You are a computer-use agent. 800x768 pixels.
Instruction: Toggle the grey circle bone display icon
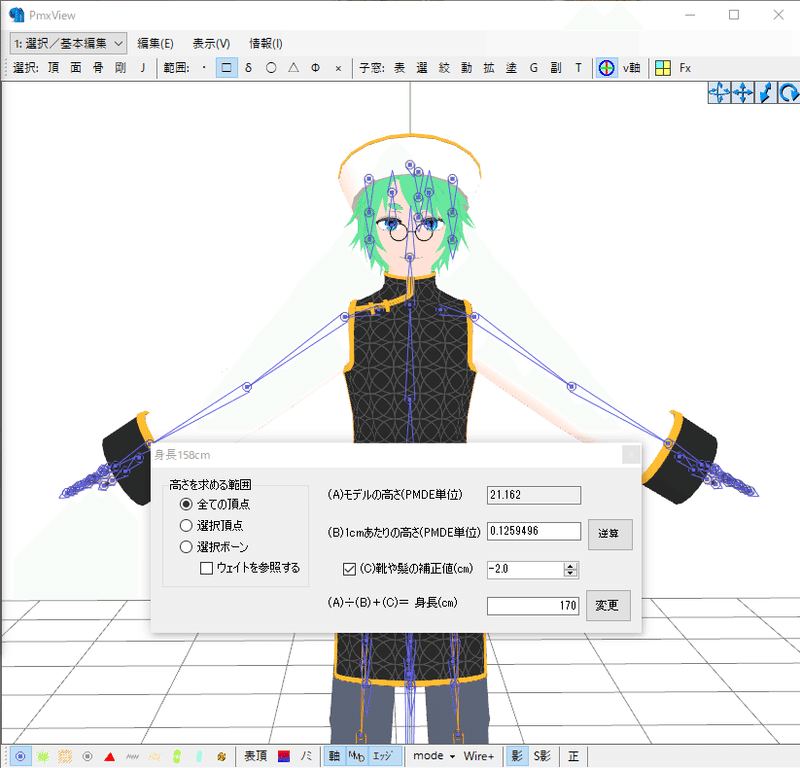point(87,756)
